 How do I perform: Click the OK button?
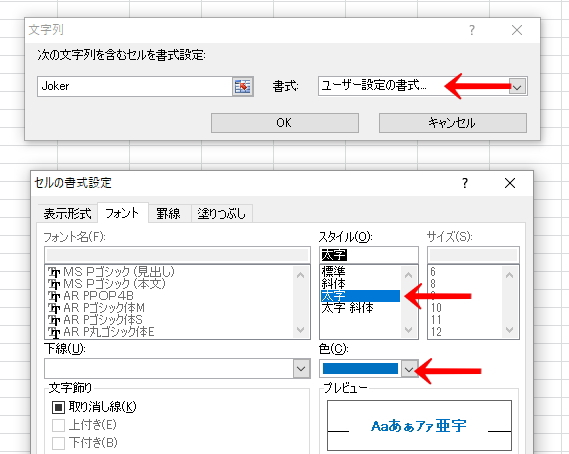coord(285,123)
